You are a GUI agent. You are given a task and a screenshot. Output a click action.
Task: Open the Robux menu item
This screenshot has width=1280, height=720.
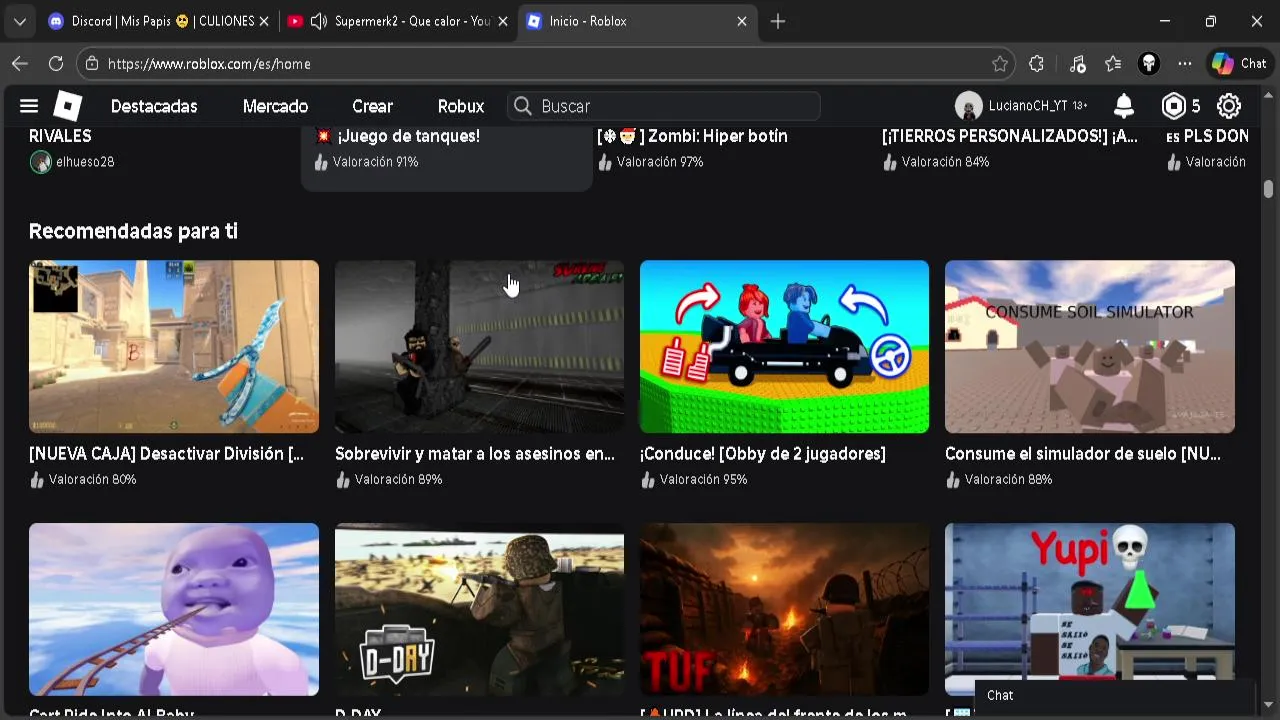(461, 106)
